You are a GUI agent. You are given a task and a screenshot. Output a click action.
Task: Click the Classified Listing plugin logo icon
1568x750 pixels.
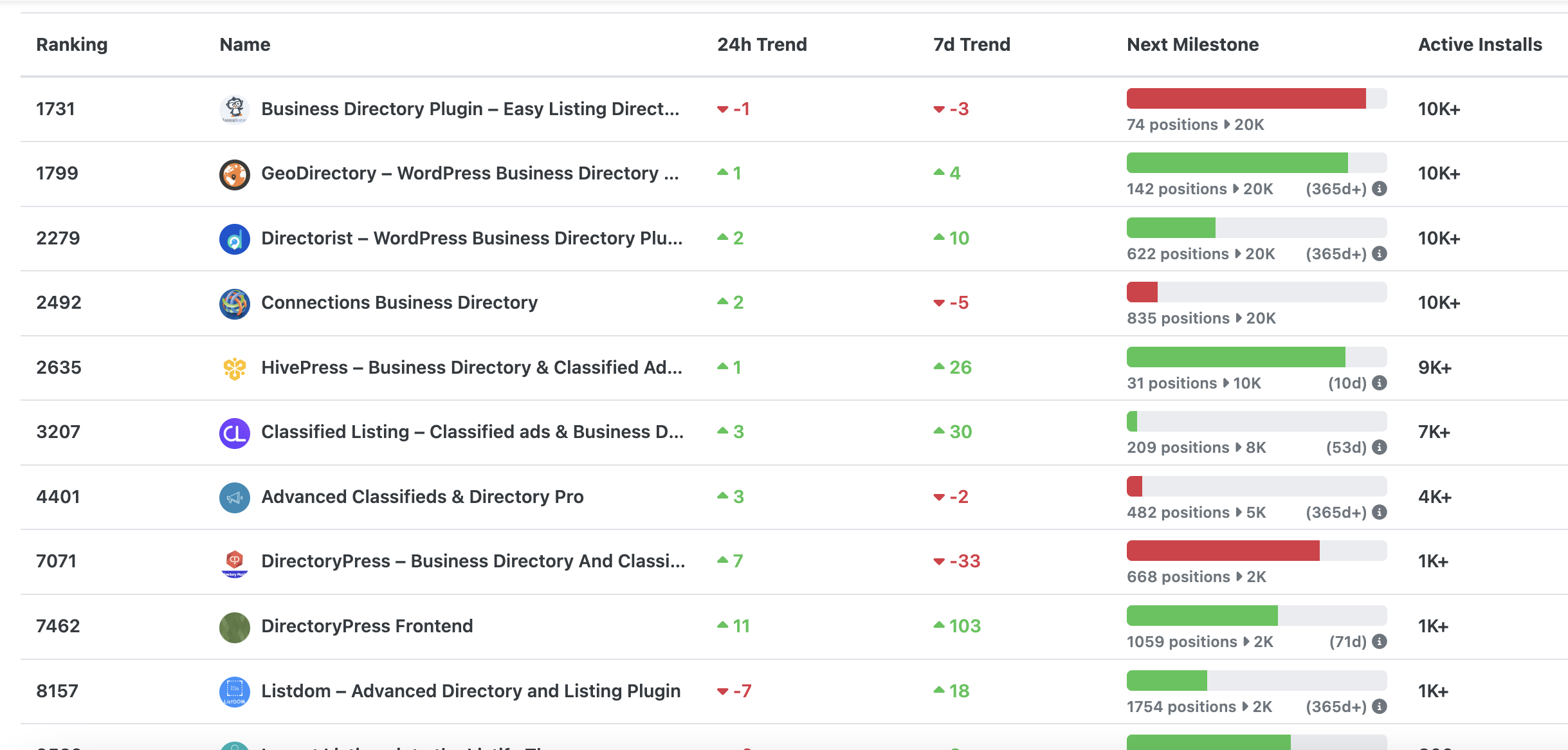235,433
